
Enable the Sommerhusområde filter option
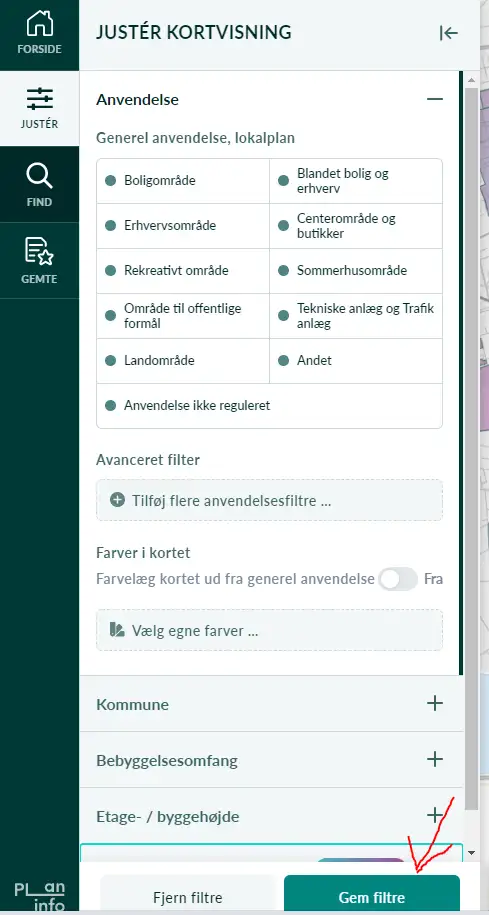pos(356,271)
